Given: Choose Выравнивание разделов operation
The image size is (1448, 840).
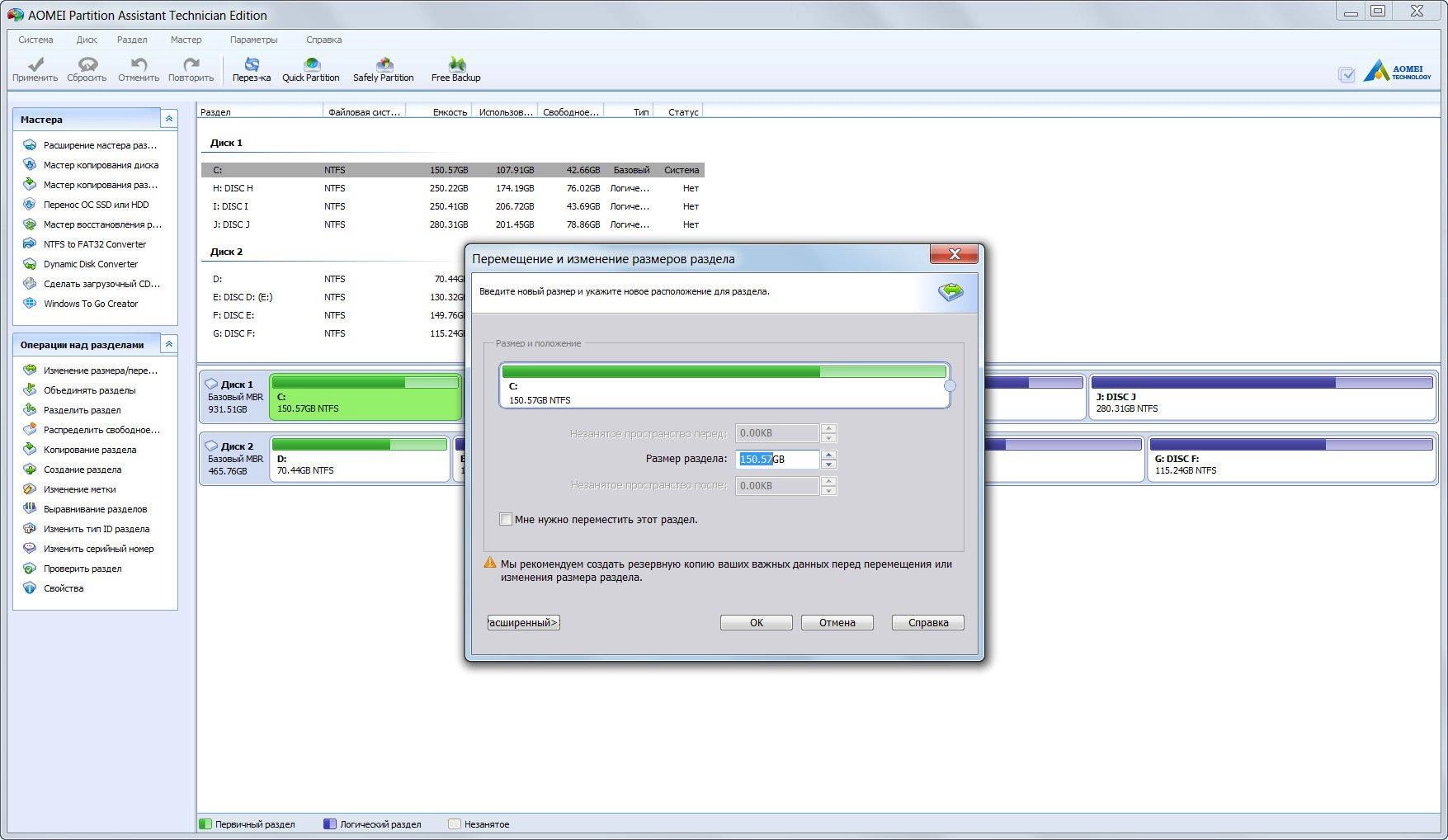Looking at the screenshot, I should point(86,509).
